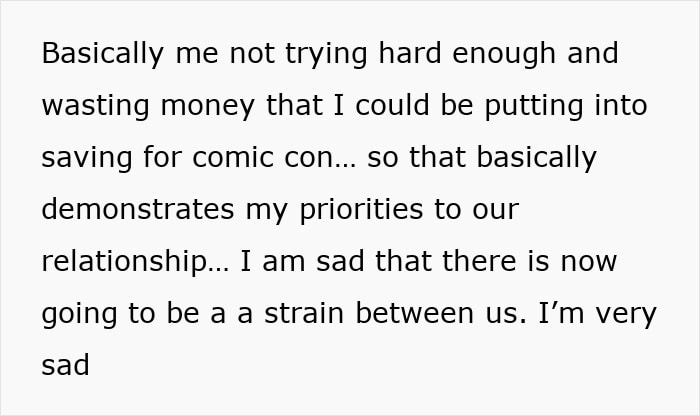Click the word "priorities"
Viewport: 700px width, 416px height.
pyautogui.click(x=361, y=210)
